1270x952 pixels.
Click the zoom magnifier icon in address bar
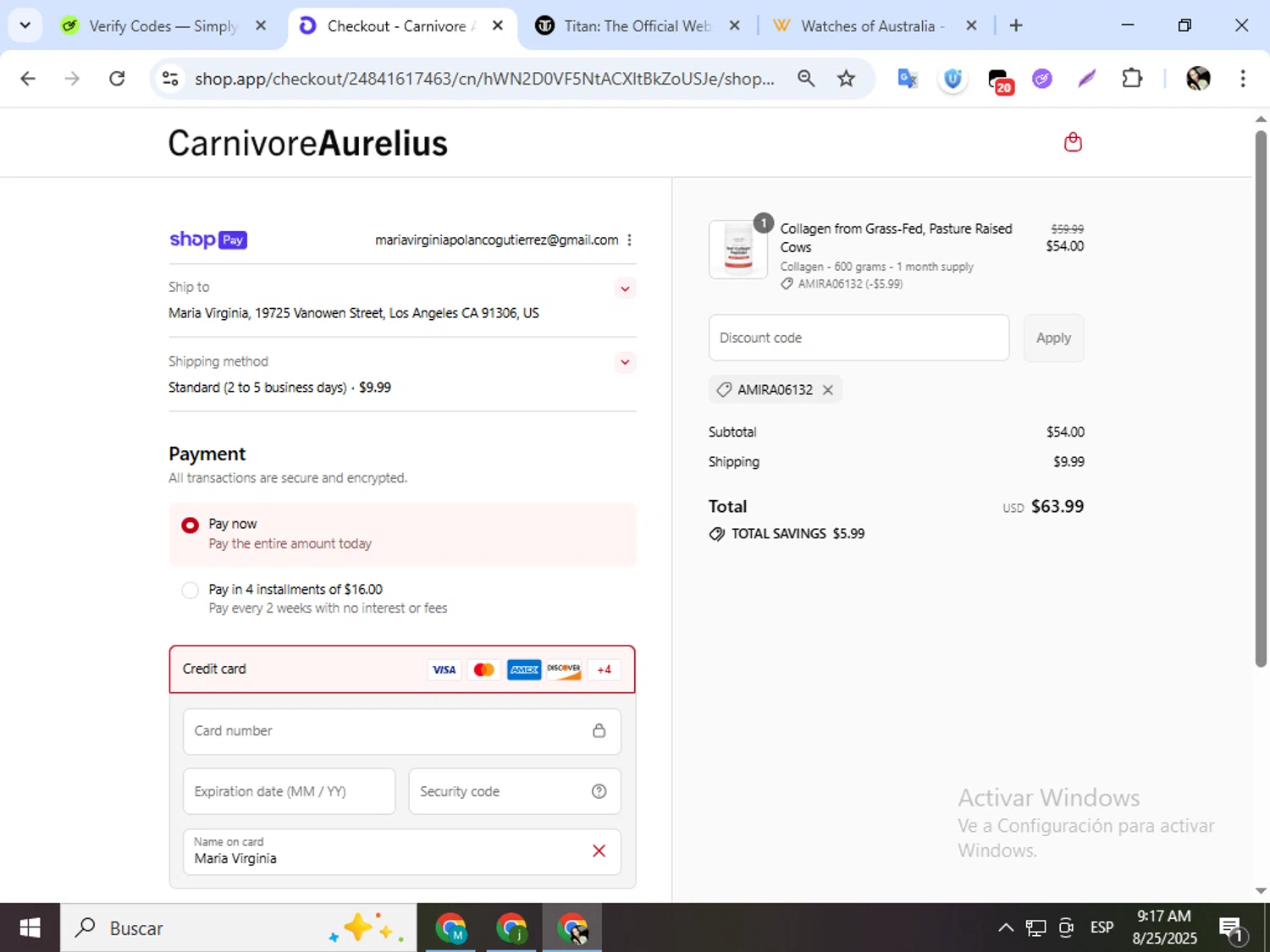point(806,79)
